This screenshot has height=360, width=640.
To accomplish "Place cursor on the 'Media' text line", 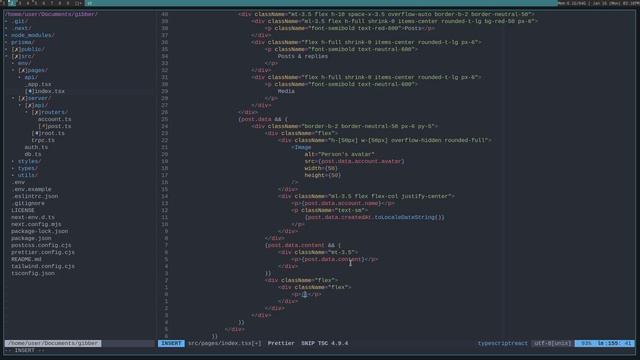I will pyautogui.click(x=286, y=91).
